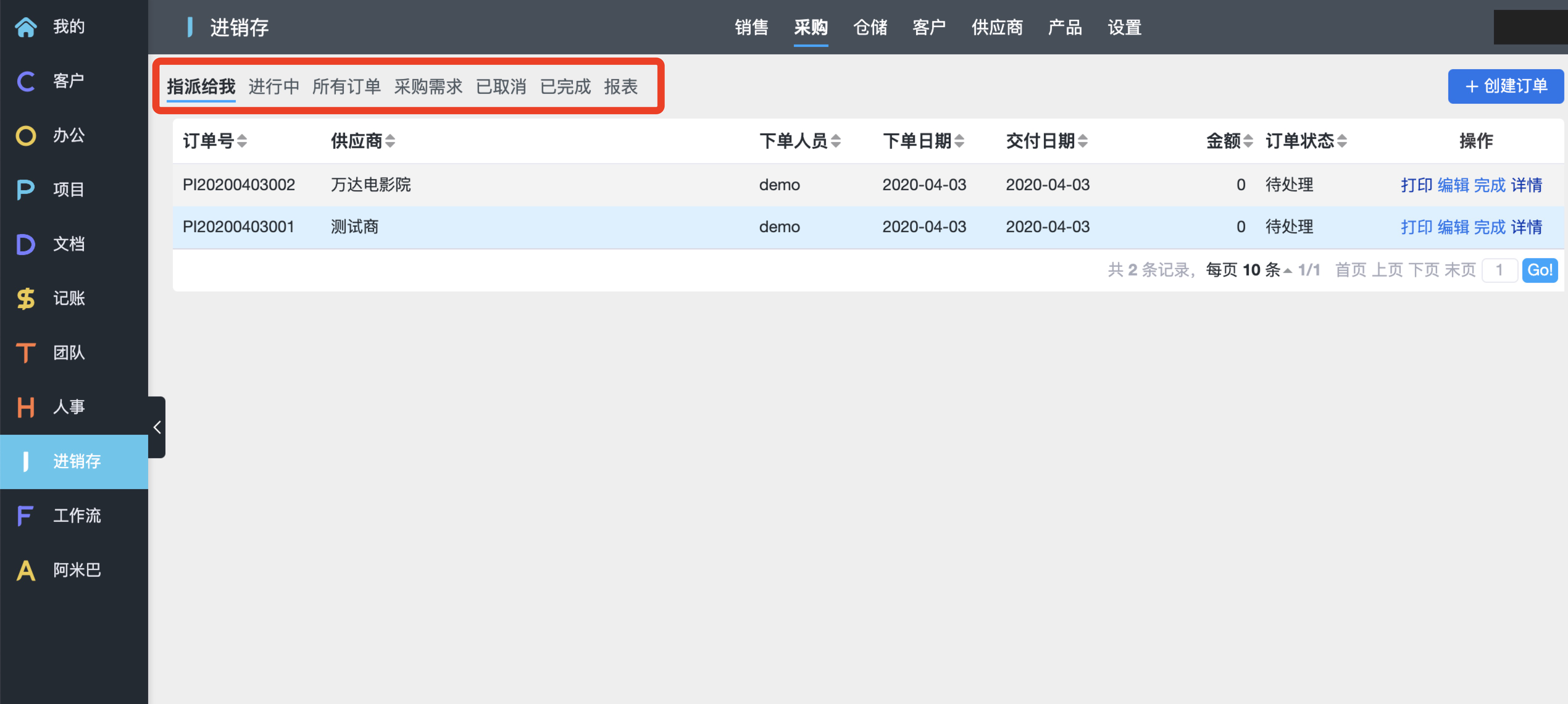Open the 人事 H sidebar icon

tap(26, 408)
